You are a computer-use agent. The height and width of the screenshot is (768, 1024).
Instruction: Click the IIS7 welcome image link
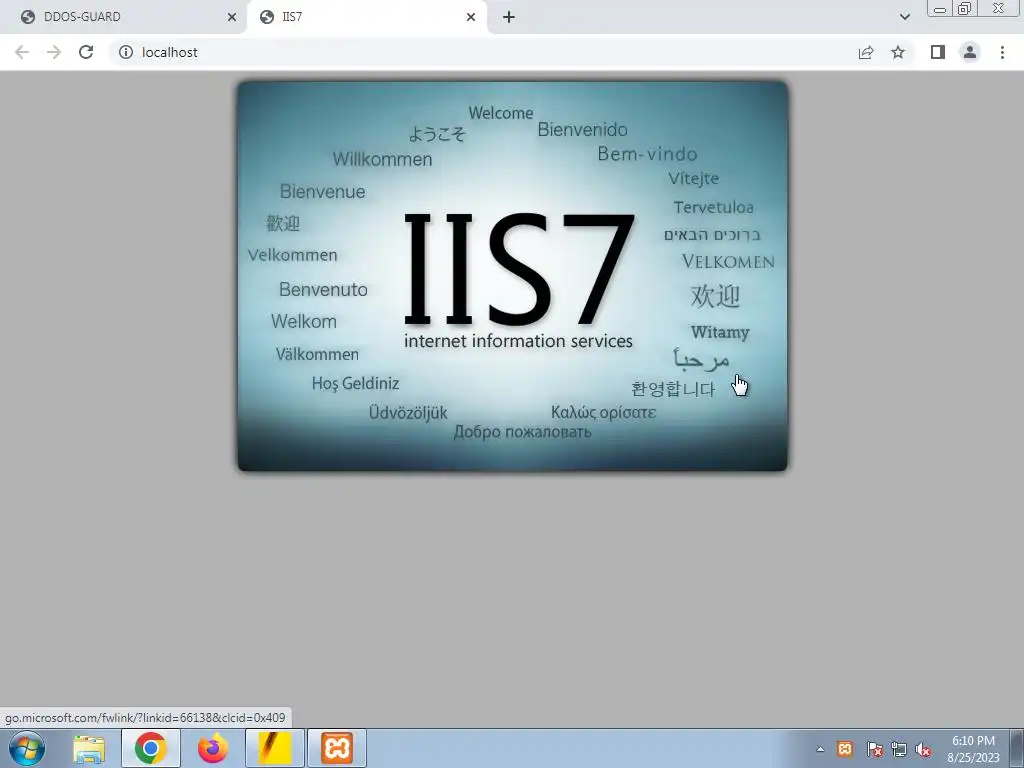513,276
